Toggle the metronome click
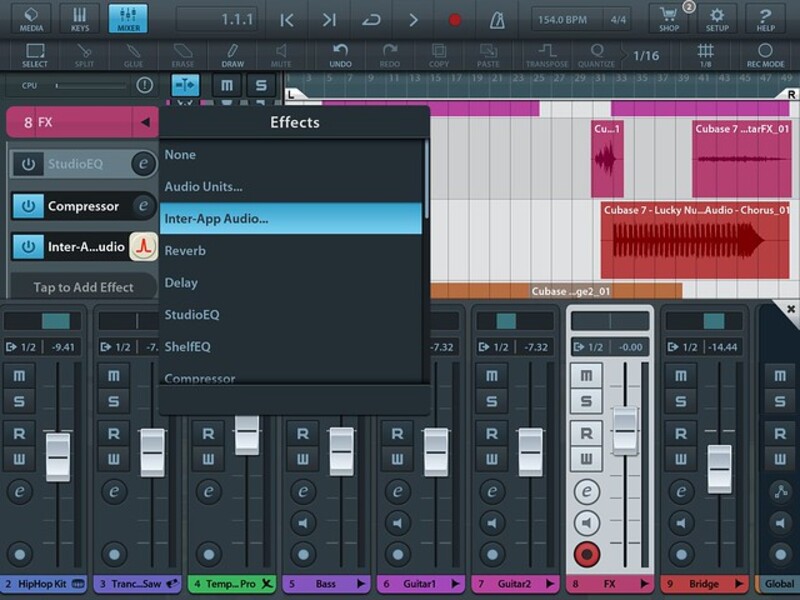The width and height of the screenshot is (800, 600). [497, 20]
